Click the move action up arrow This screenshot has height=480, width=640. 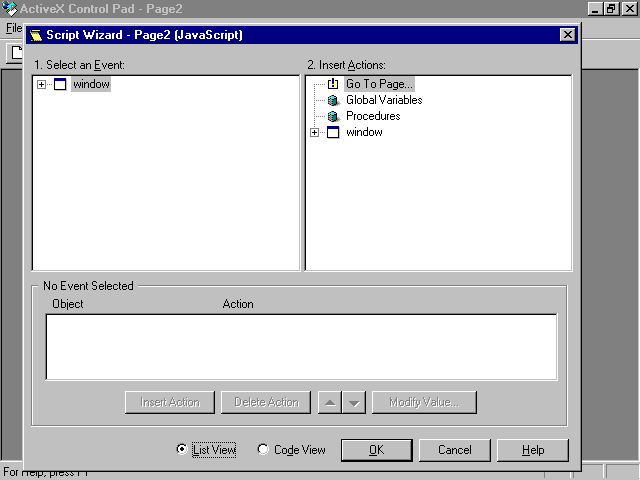point(329,402)
